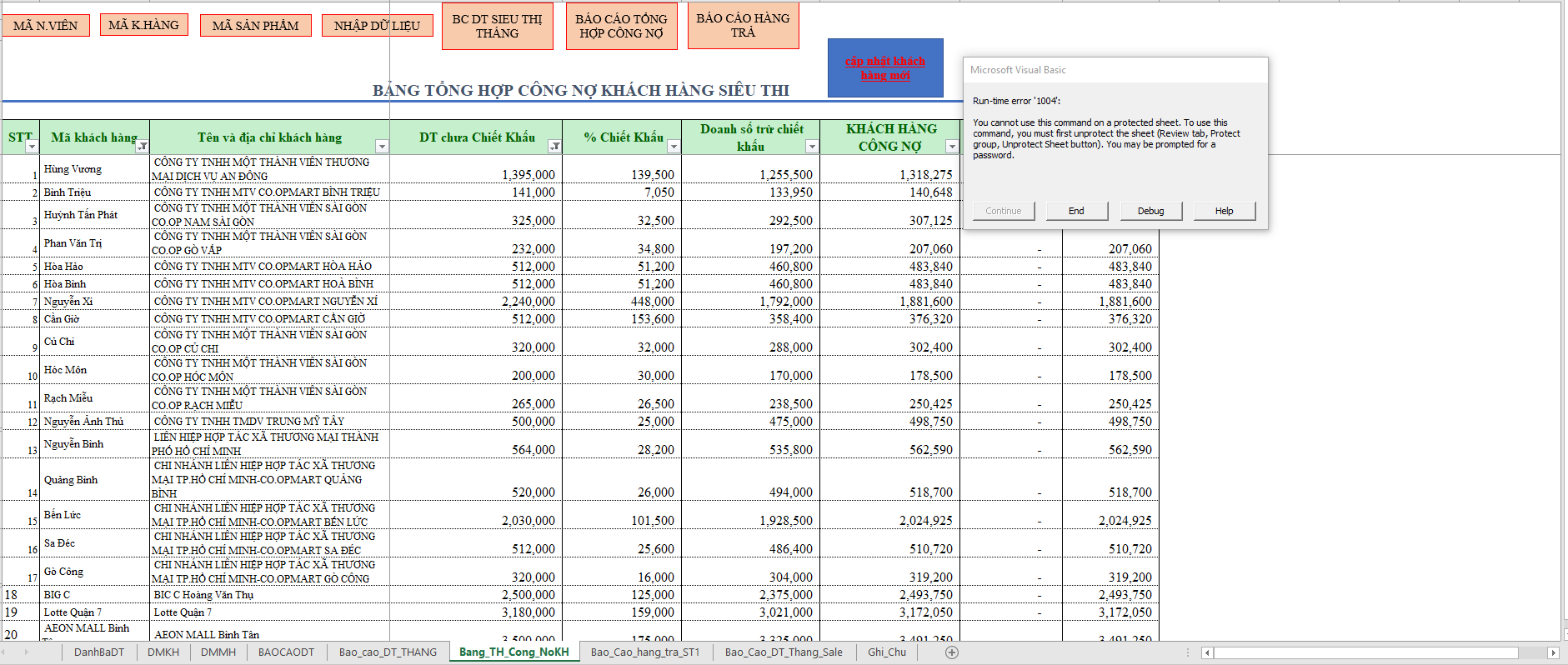Select the cell Gò Công
Screen dimensions: 1568x665
pos(94,571)
